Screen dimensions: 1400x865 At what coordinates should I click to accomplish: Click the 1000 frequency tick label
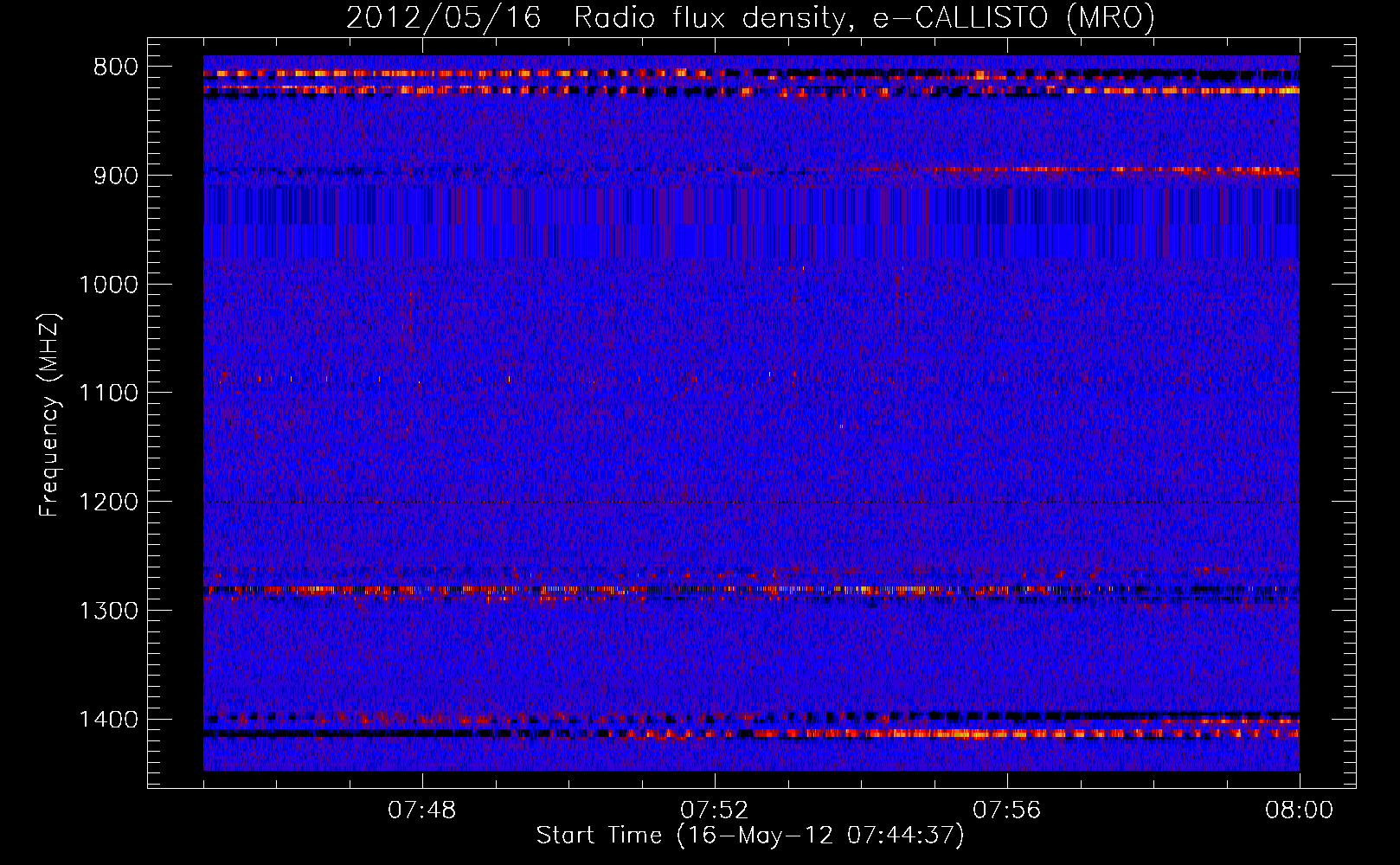click(108, 285)
